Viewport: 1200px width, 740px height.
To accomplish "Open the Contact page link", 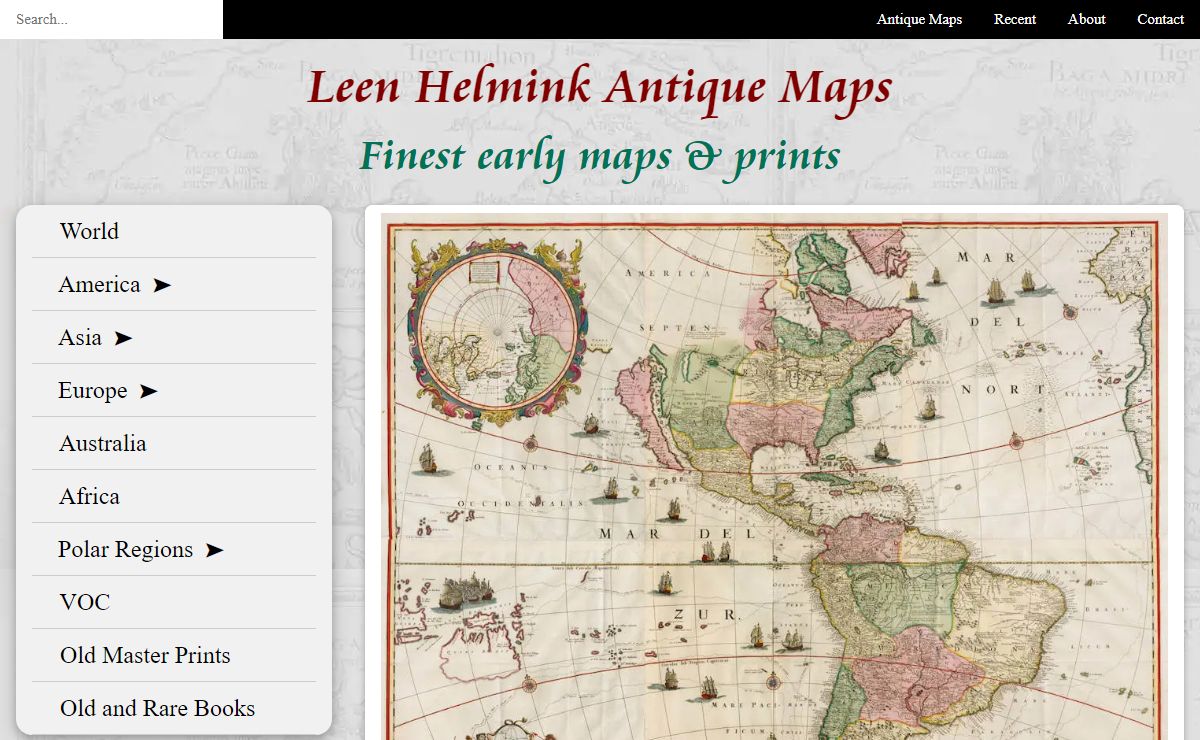I will coord(1160,19).
